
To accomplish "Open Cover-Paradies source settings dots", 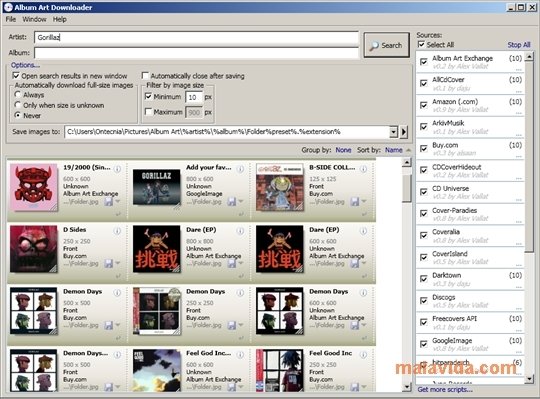I will pyautogui.click(x=518, y=221).
